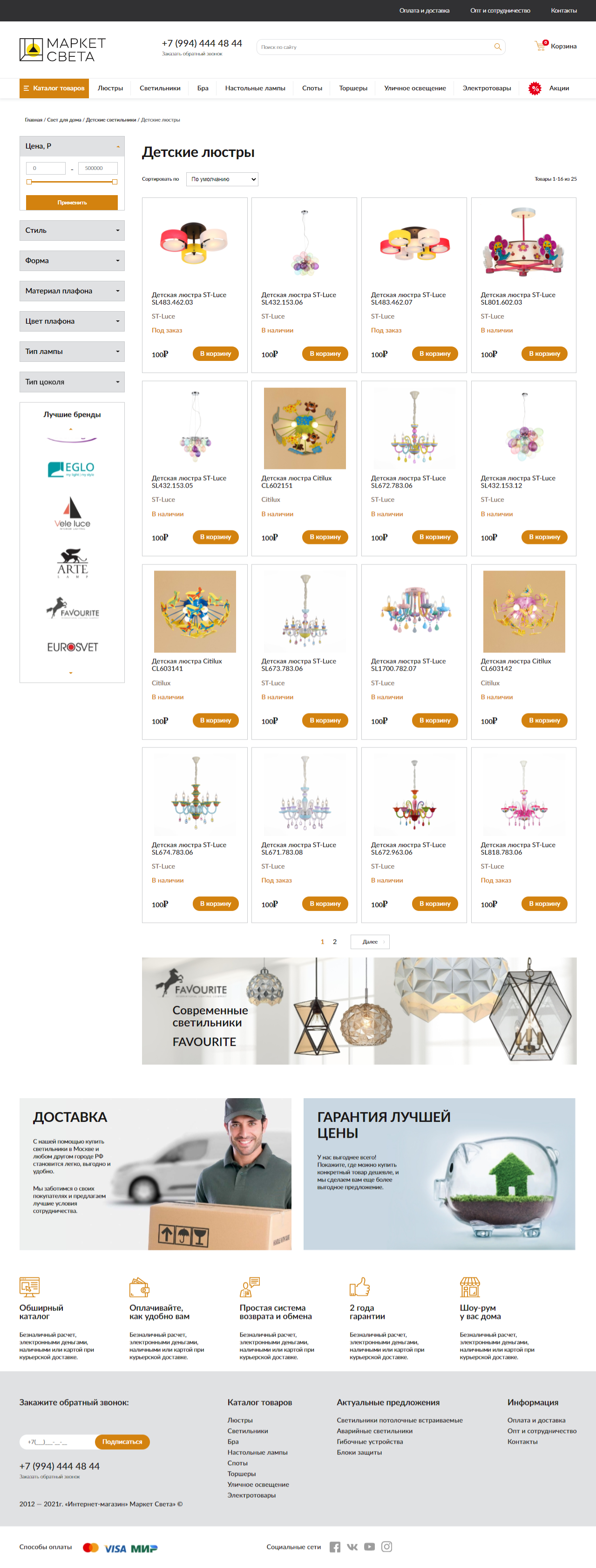Click the search magnifier icon
The height and width of the screenshot is (1568, 596).
(497, 47)
